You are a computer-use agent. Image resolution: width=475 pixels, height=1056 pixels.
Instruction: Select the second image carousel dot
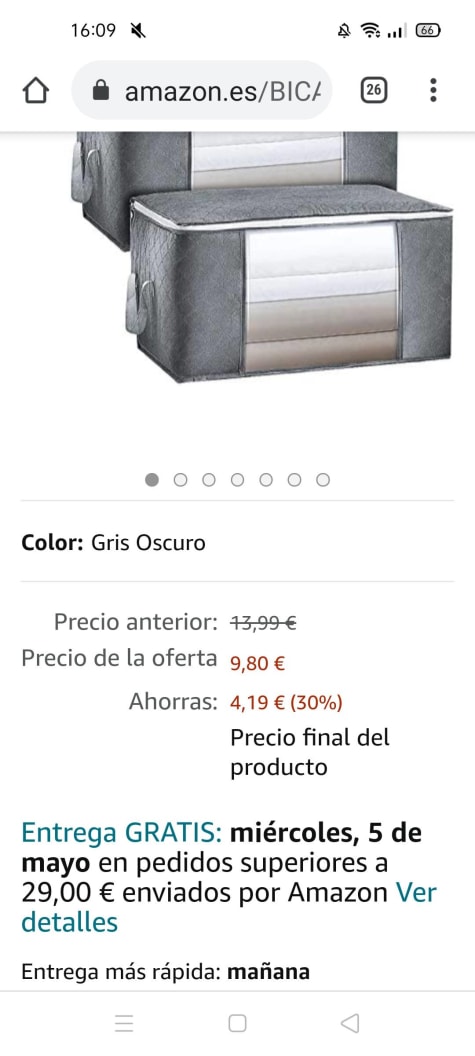[181, 480]
